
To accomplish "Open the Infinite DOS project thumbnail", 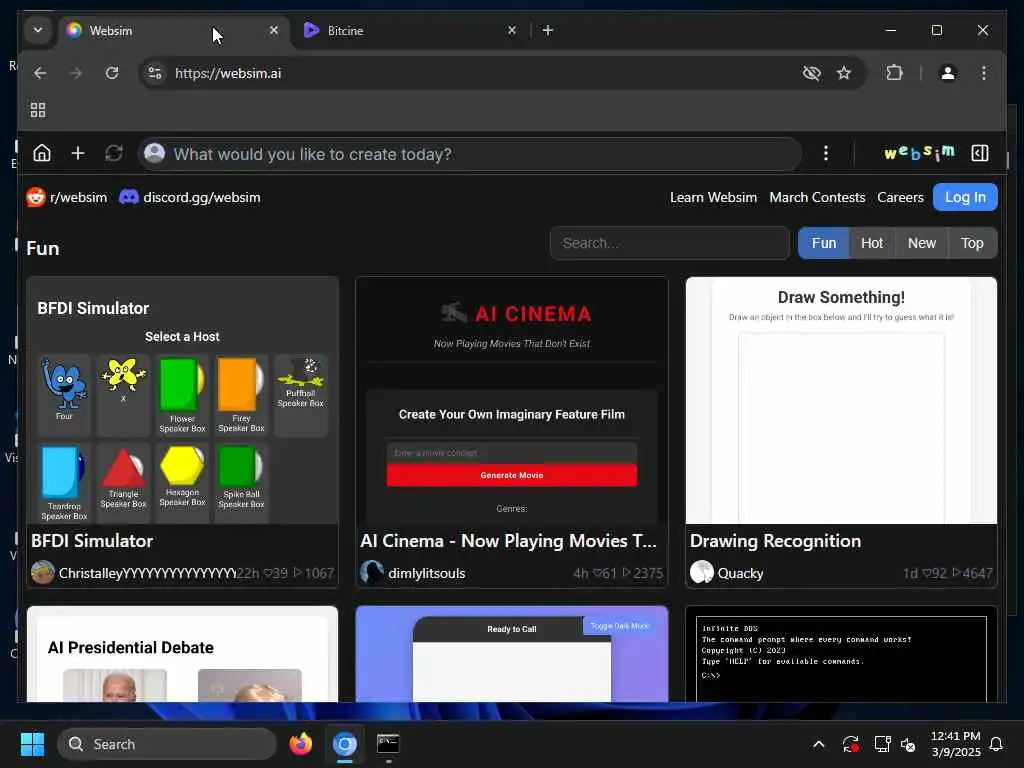I will click(x=841, y=654).
